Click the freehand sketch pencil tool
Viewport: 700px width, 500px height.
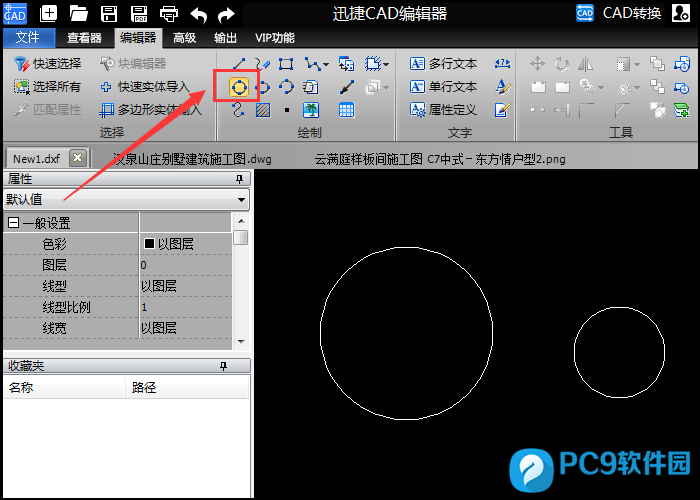coord(263,63)
